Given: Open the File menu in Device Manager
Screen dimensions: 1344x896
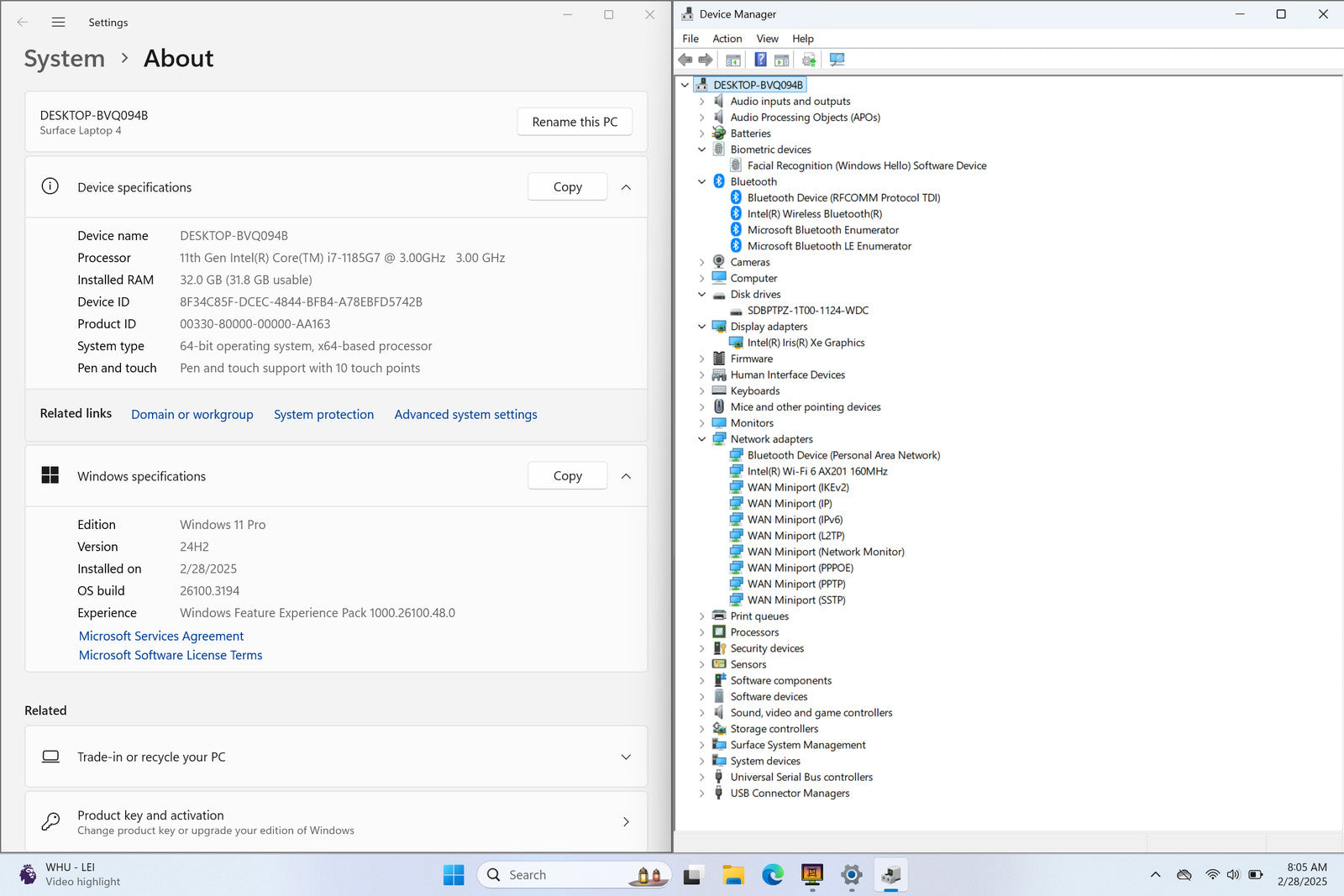Looking at the screenshot, I should 690,39.
